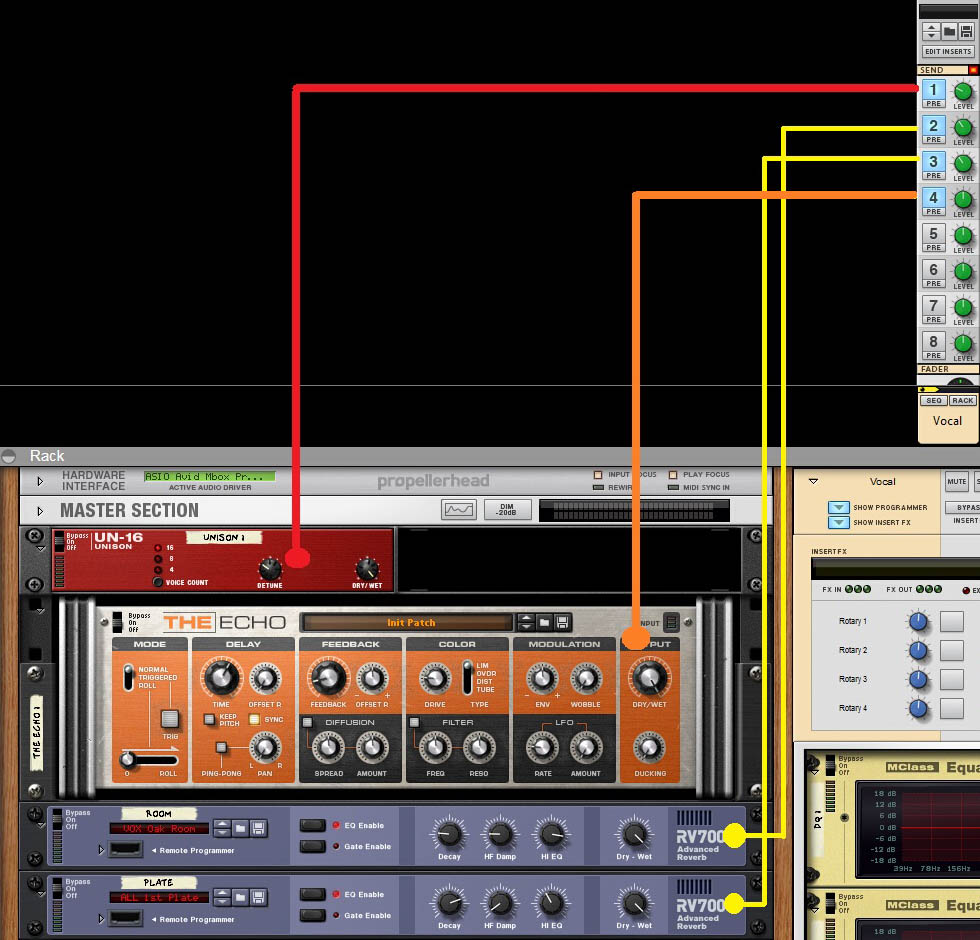Save patch disk icon on PLATE RV7000

click(x=258, y=898)
